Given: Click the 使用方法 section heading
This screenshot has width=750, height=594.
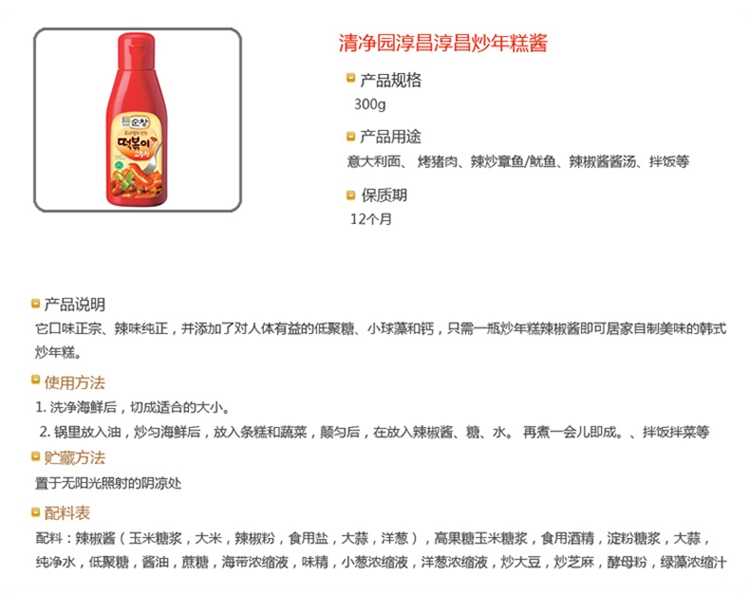Looking at the screenshot, I should point(75,382).
